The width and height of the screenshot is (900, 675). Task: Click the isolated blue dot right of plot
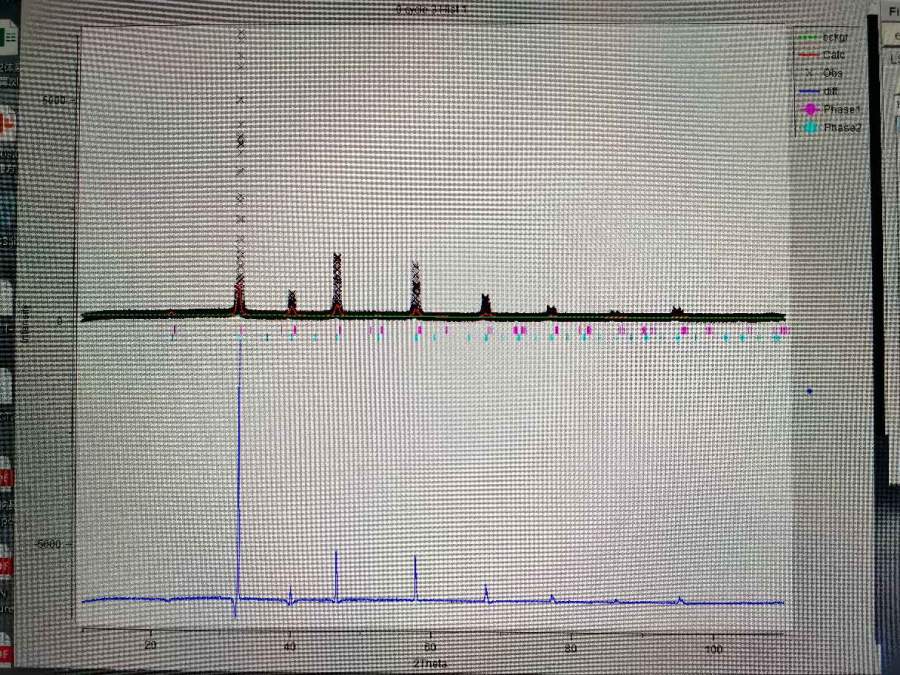coord(809,391)
